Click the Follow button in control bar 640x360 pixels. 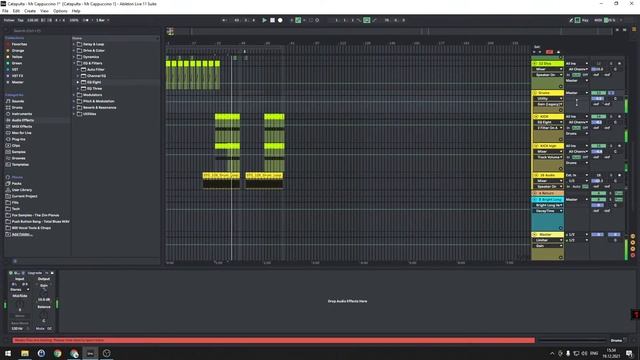(9, 20)
